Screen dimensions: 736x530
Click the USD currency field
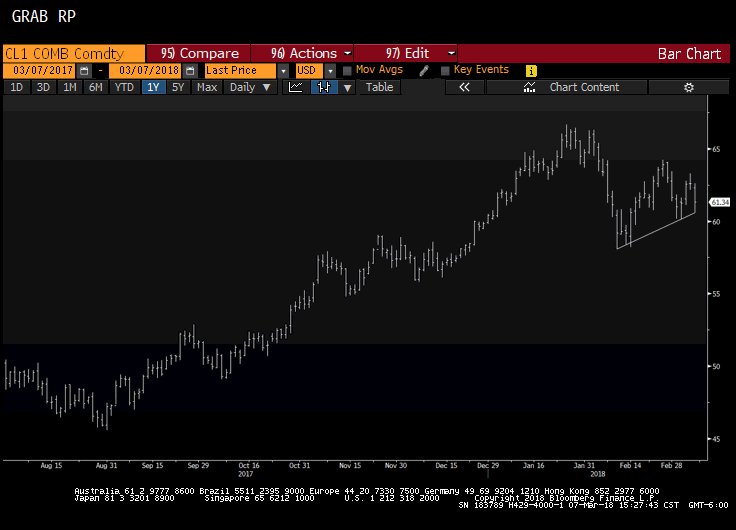pyautogui.click(x=309, y=71)
